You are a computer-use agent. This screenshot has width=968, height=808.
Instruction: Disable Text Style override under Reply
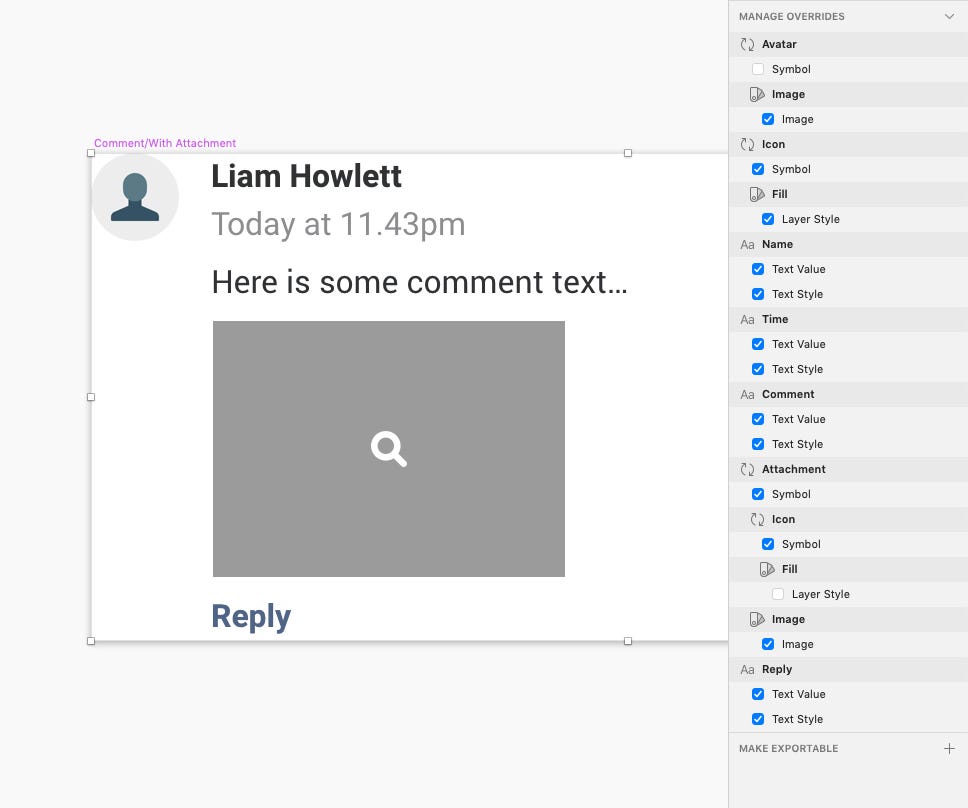[x=758, y=719]
